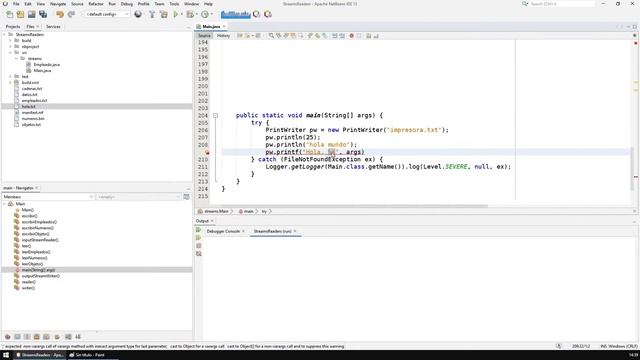
Task: Click the error hint icon on line 209
Action: pyautogui.click(x=207, y=152)
